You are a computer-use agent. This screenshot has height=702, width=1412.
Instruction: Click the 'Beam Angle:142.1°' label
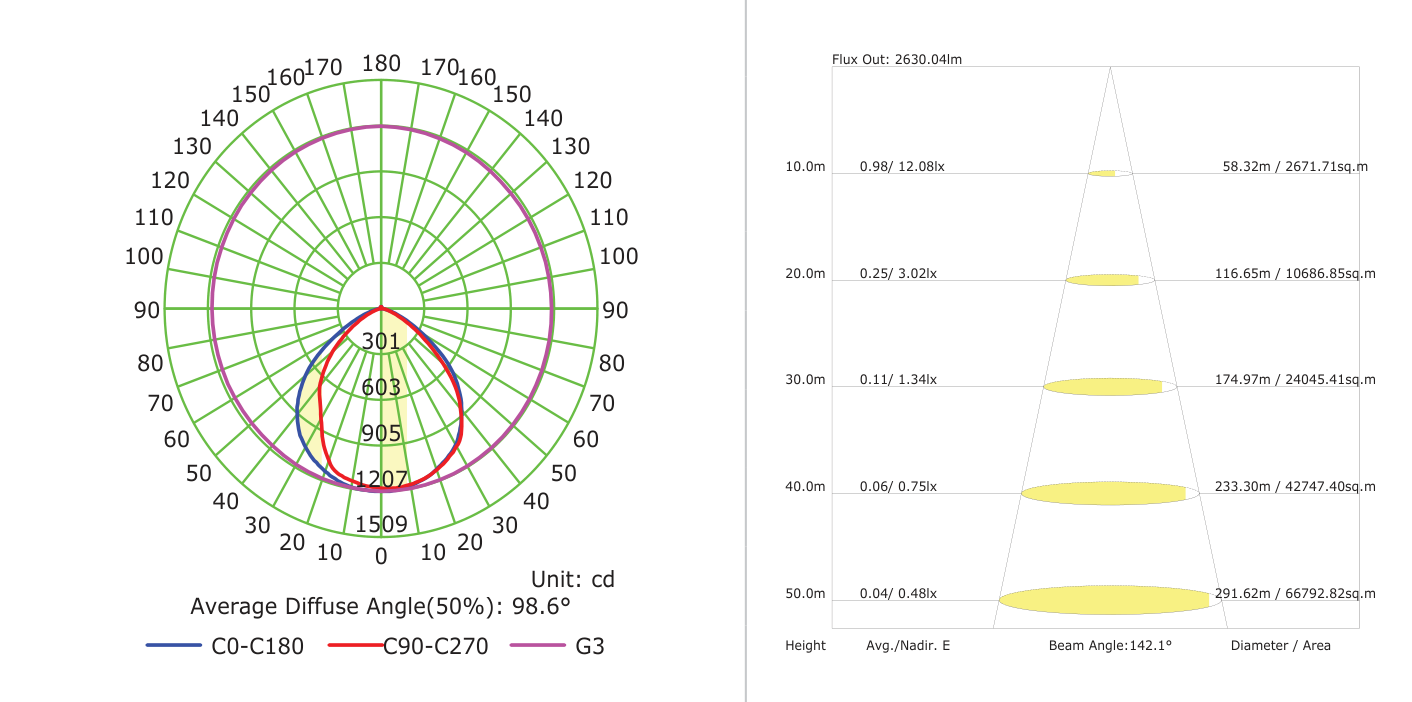click(1110, 646)
